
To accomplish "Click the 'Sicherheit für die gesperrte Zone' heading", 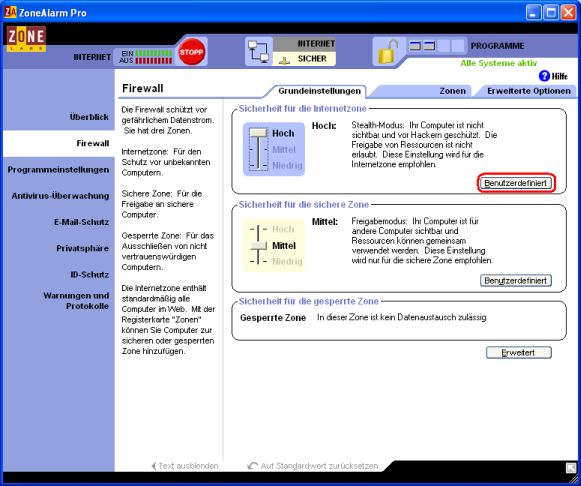I will pos(309,301).
